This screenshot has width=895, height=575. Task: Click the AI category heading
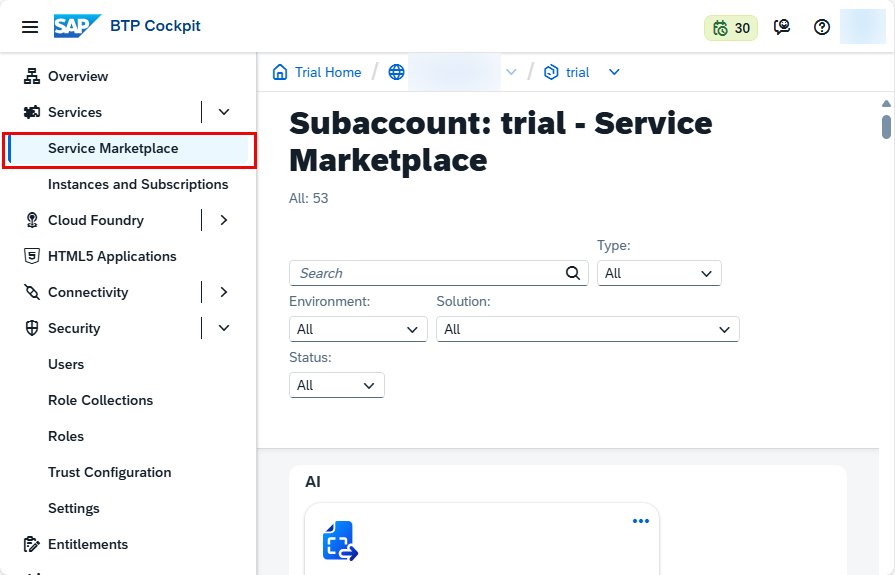313,482
